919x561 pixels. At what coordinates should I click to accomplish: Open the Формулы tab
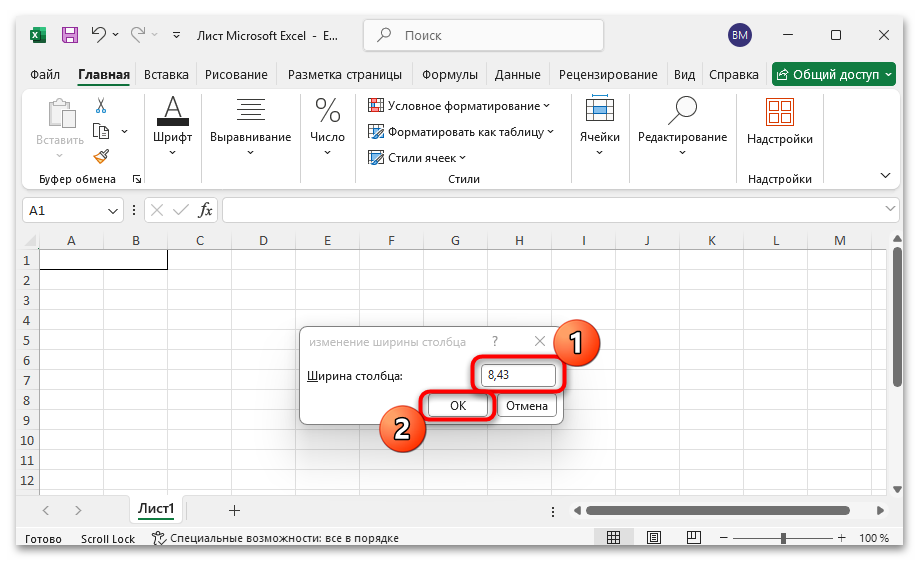coord(450,74)
